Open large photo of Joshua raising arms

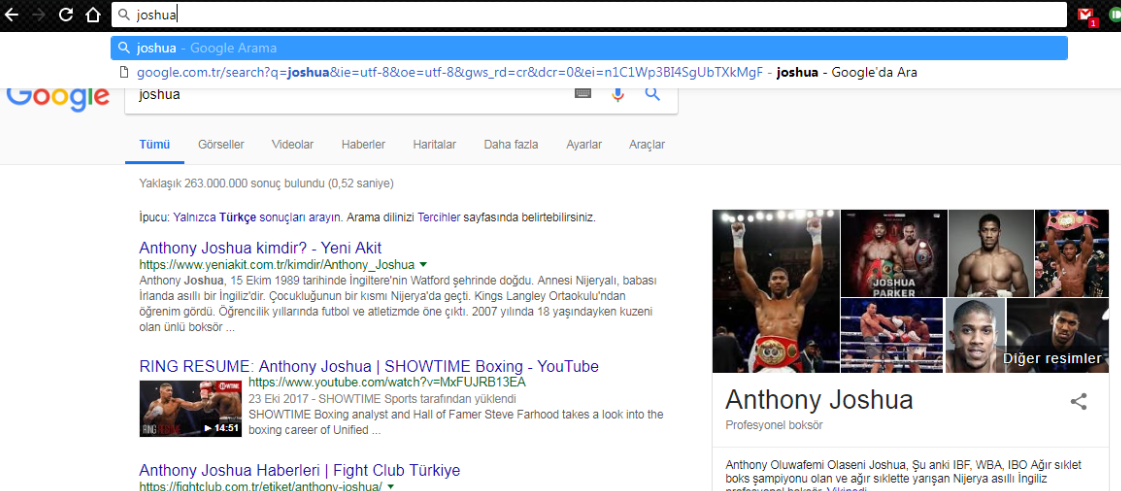[776, 291]
